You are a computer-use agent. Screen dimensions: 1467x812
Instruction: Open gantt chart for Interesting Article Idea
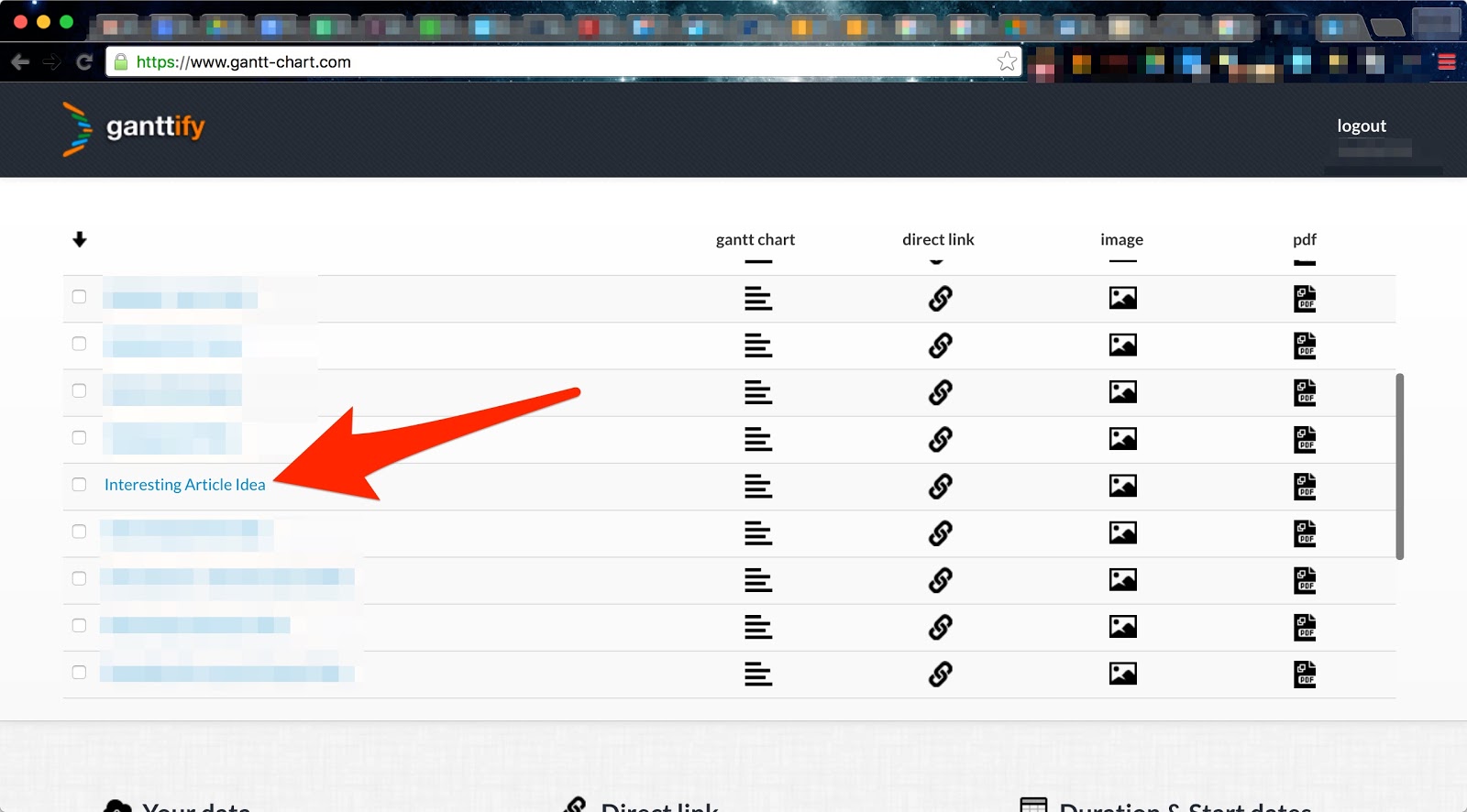(x=757, y=486)
